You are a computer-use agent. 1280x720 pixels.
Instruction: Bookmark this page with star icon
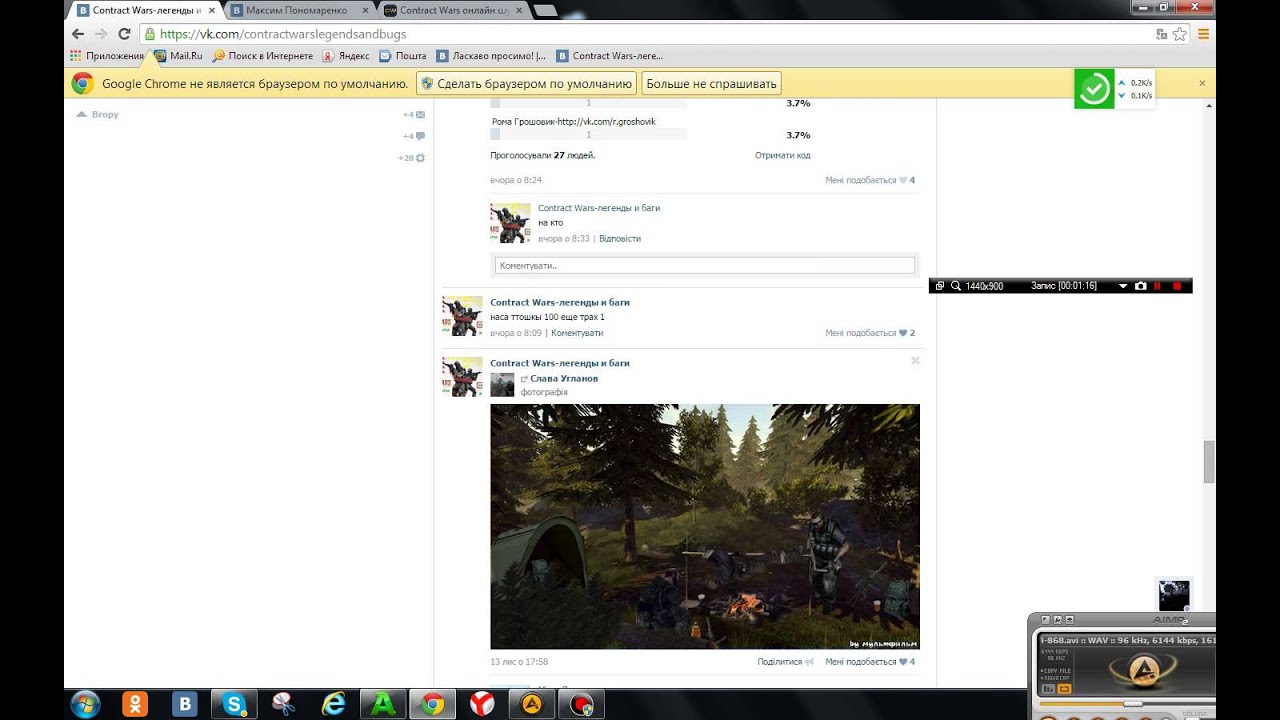[x=1180, y=33]
